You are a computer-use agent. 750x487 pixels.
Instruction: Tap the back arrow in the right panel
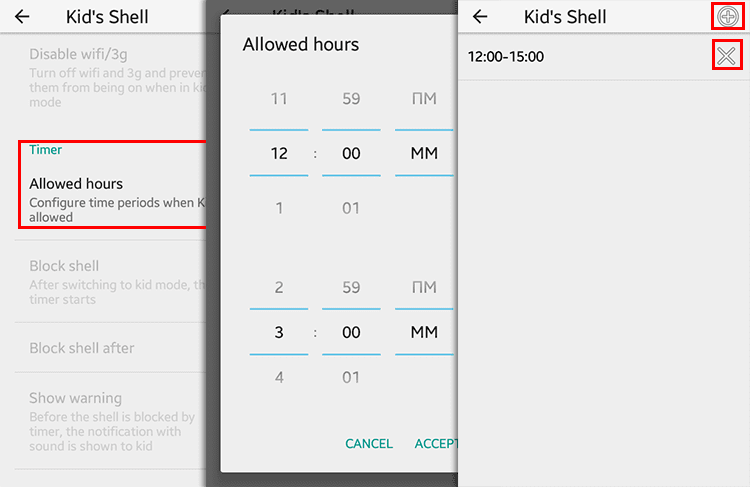click(480, 17)
